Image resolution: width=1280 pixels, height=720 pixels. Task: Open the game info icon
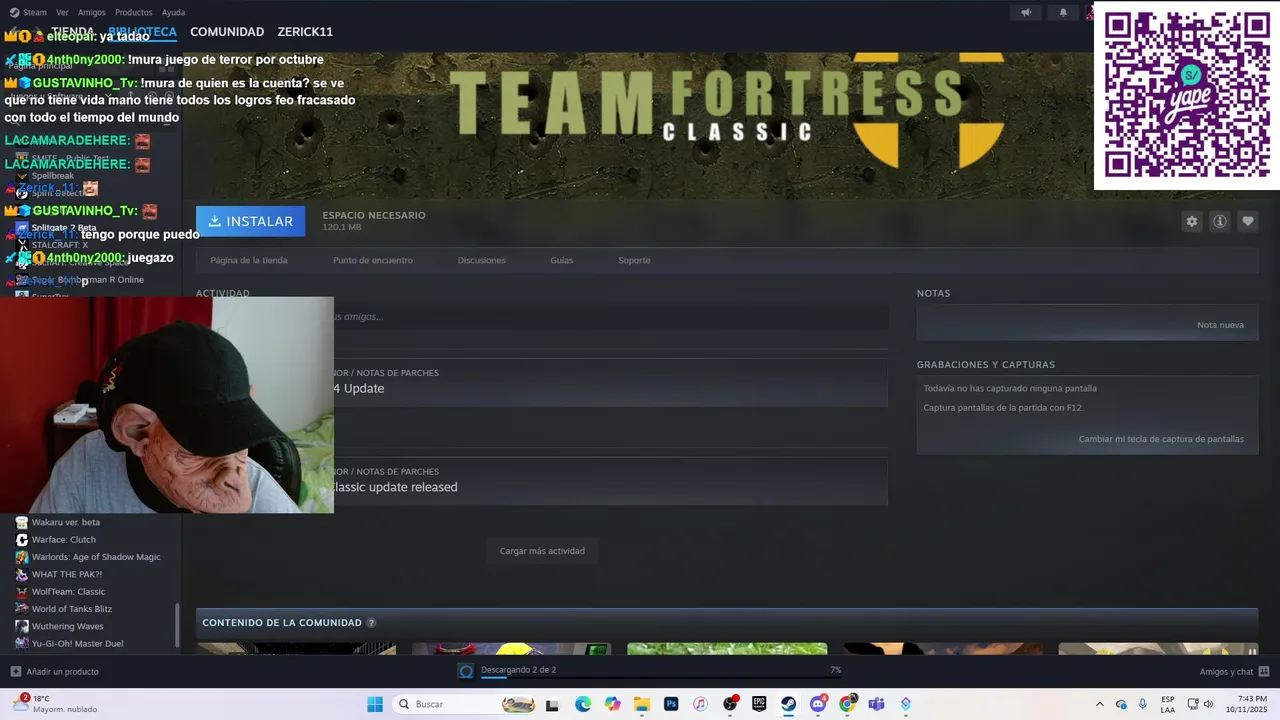[x=1219, y=221]
